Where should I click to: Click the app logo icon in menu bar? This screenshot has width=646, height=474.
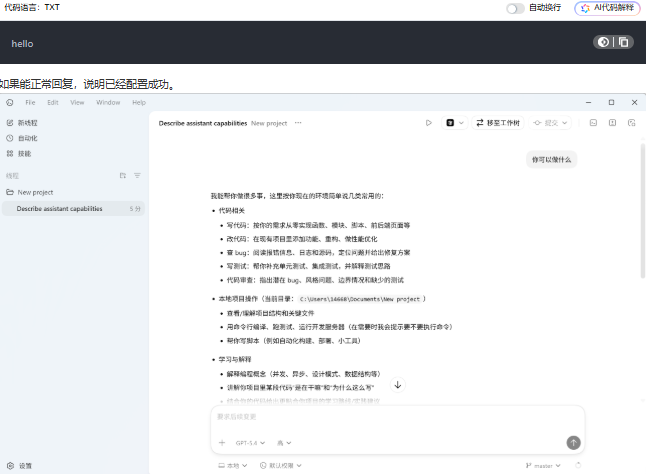pos(10,103)
